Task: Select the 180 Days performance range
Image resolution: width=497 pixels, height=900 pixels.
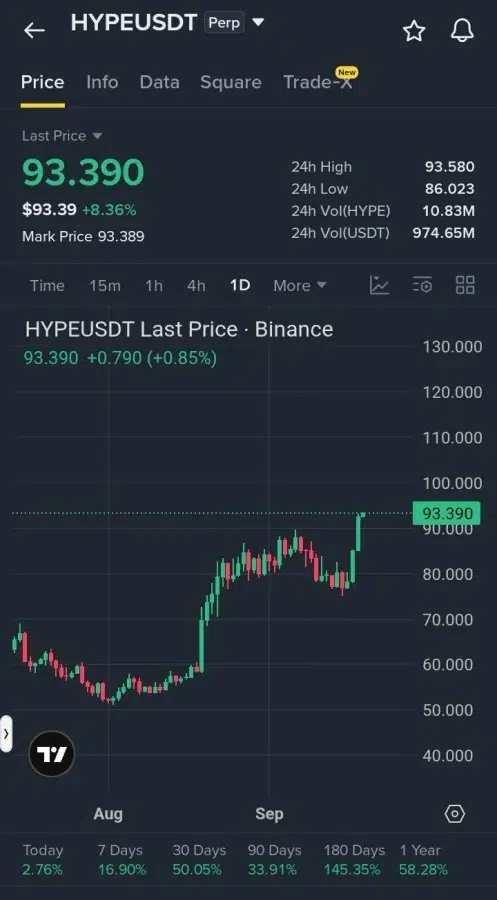Action: [354, 860]
